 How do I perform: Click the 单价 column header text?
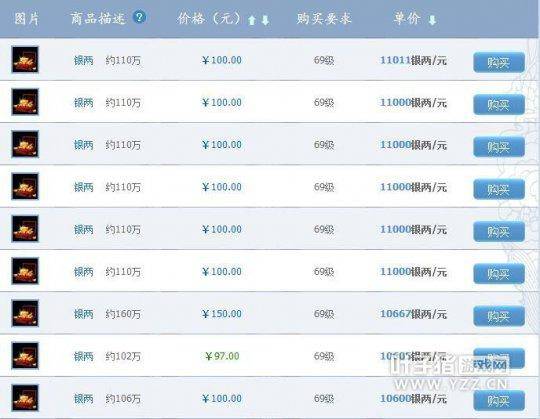pyautogui.click(x=407, y=18)
